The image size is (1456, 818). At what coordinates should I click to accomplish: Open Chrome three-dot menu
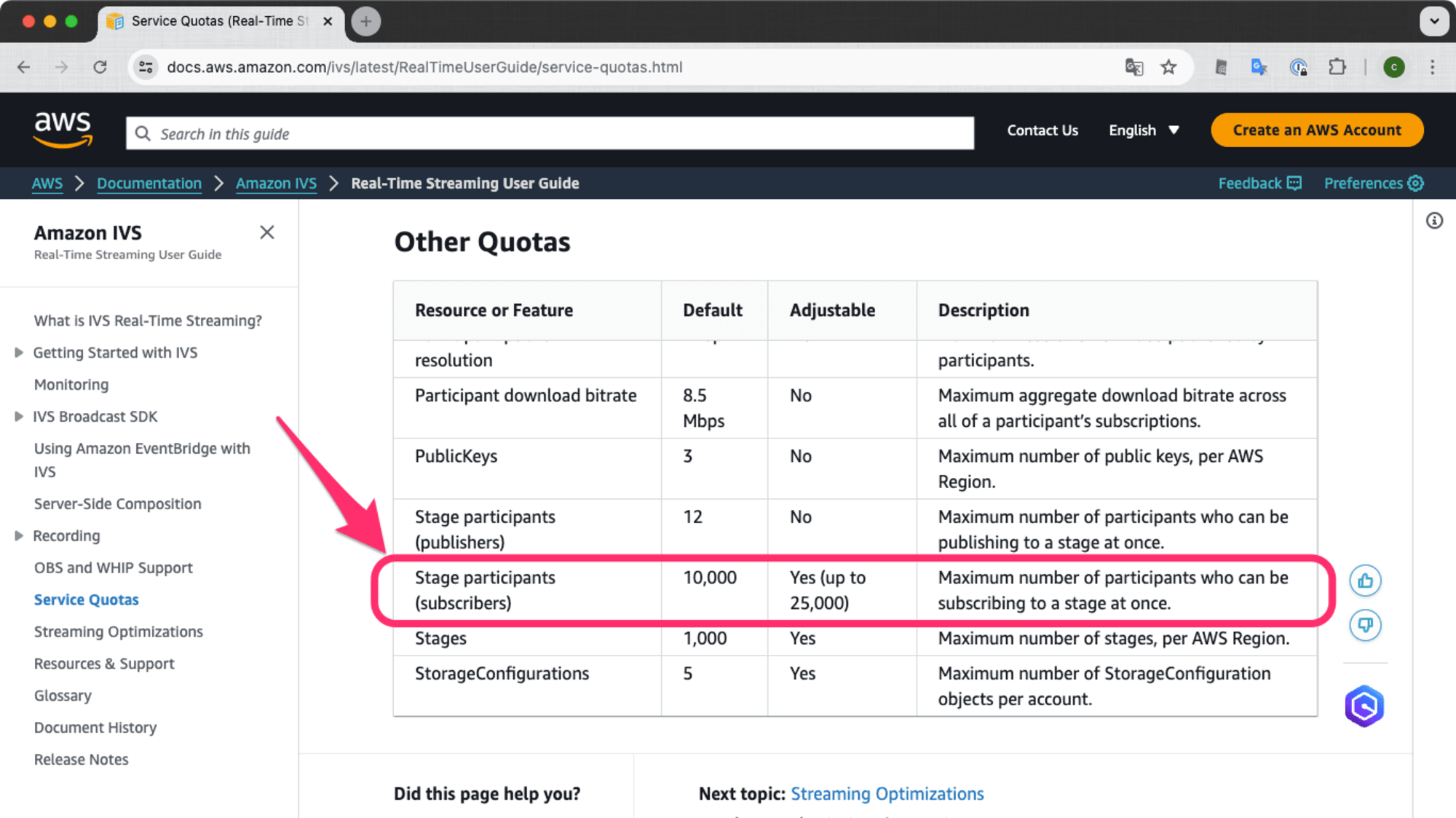(x=1432, y=67)
